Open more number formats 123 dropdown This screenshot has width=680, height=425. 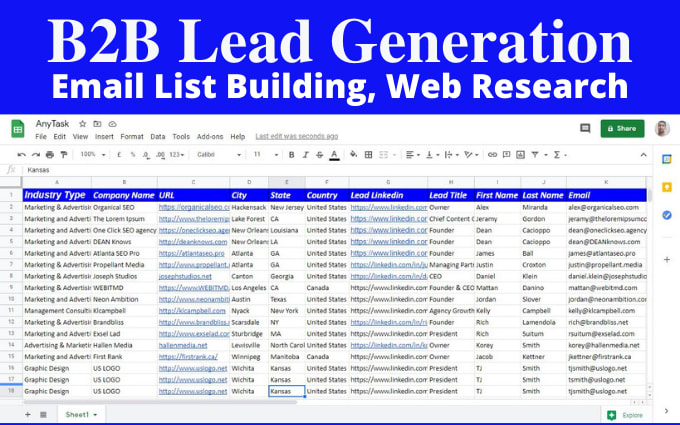[x=177, y=155]
